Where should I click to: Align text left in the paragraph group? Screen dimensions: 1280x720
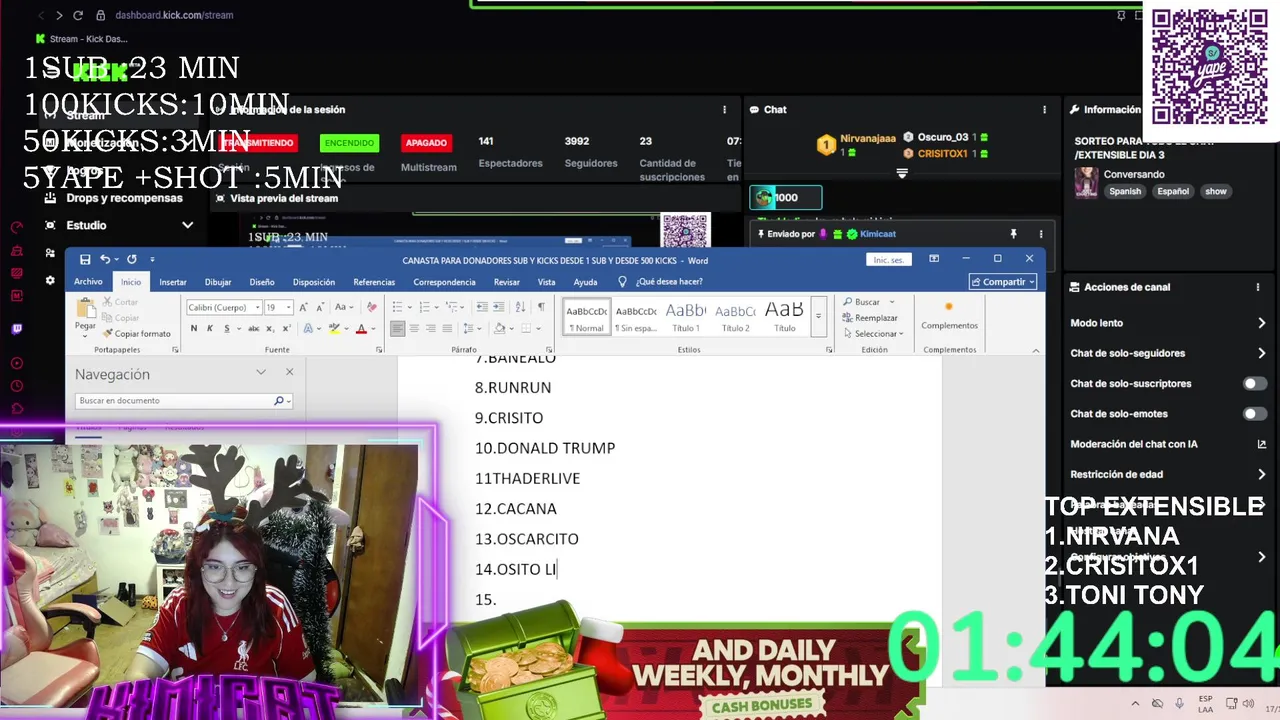398,328
